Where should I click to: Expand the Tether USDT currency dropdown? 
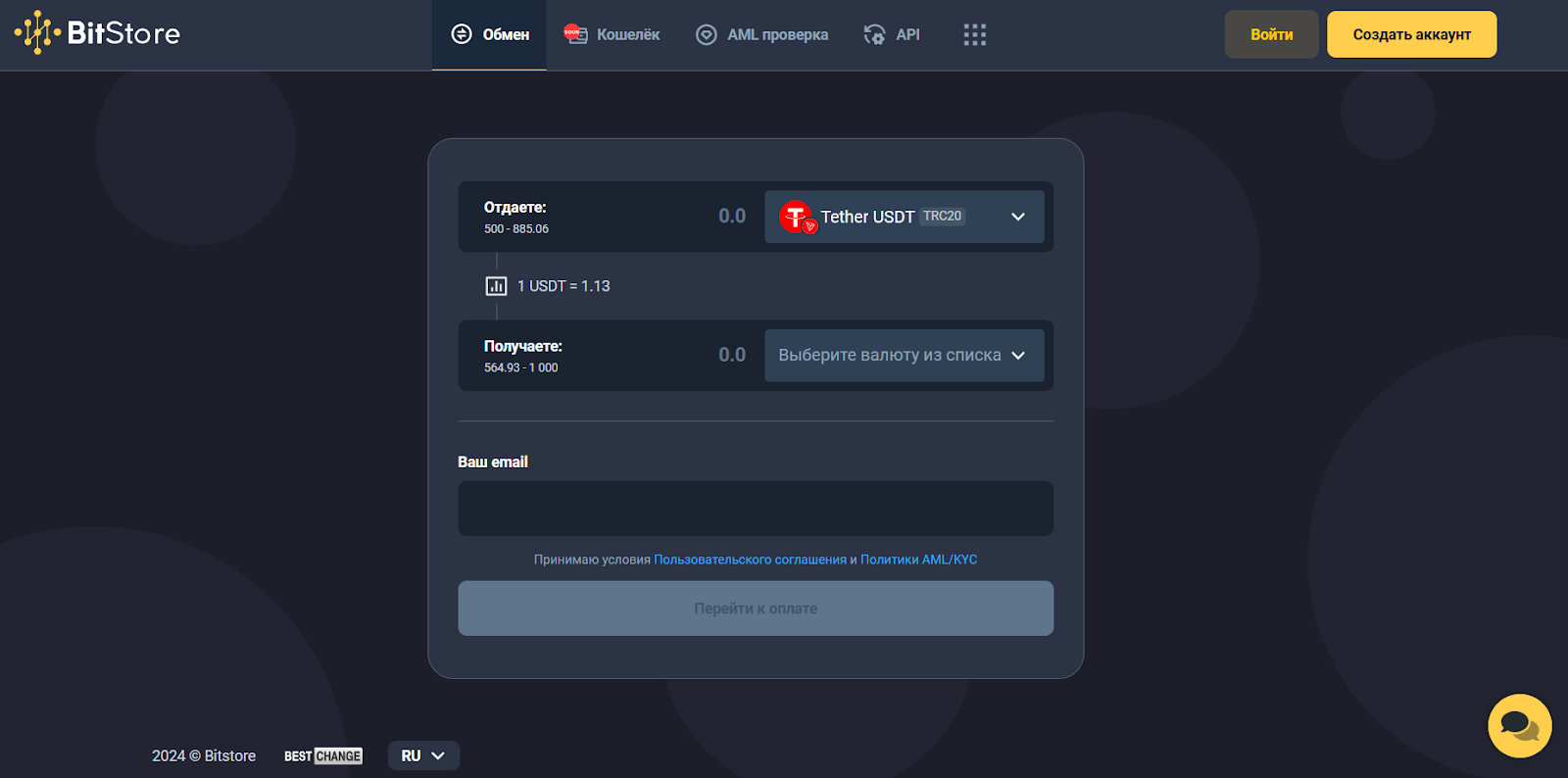(x=1017, y=217)
